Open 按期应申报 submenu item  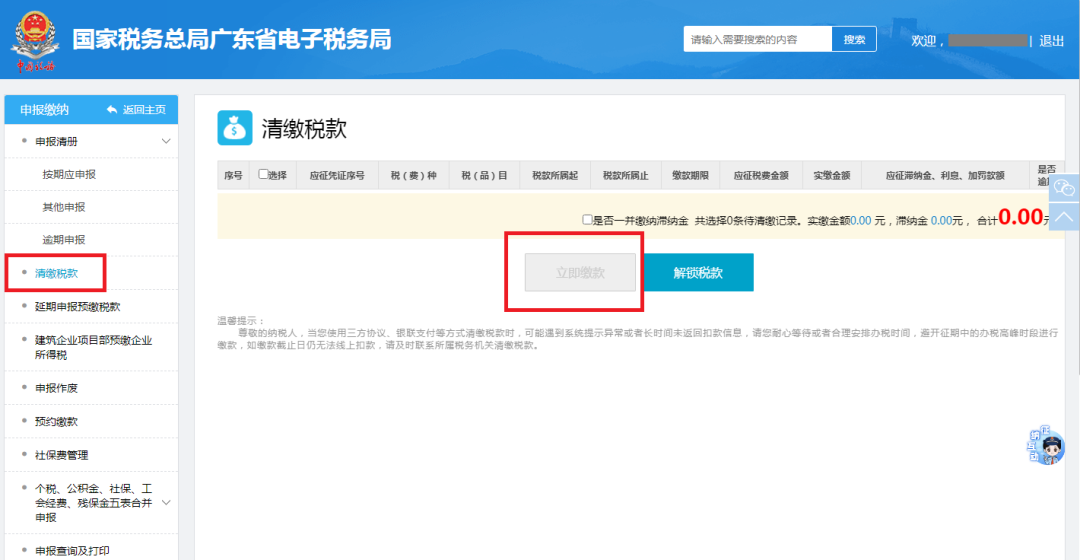click(x=69, y=174)
